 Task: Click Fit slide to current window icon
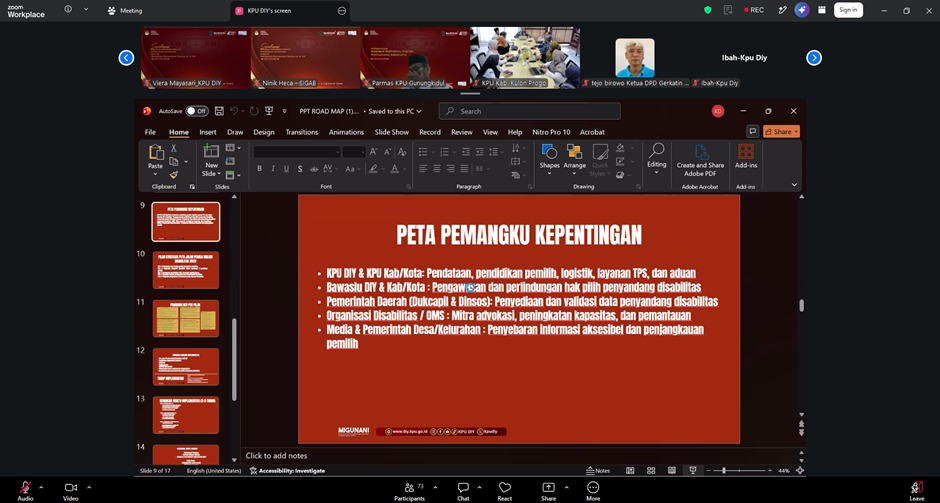coord(800,471)
